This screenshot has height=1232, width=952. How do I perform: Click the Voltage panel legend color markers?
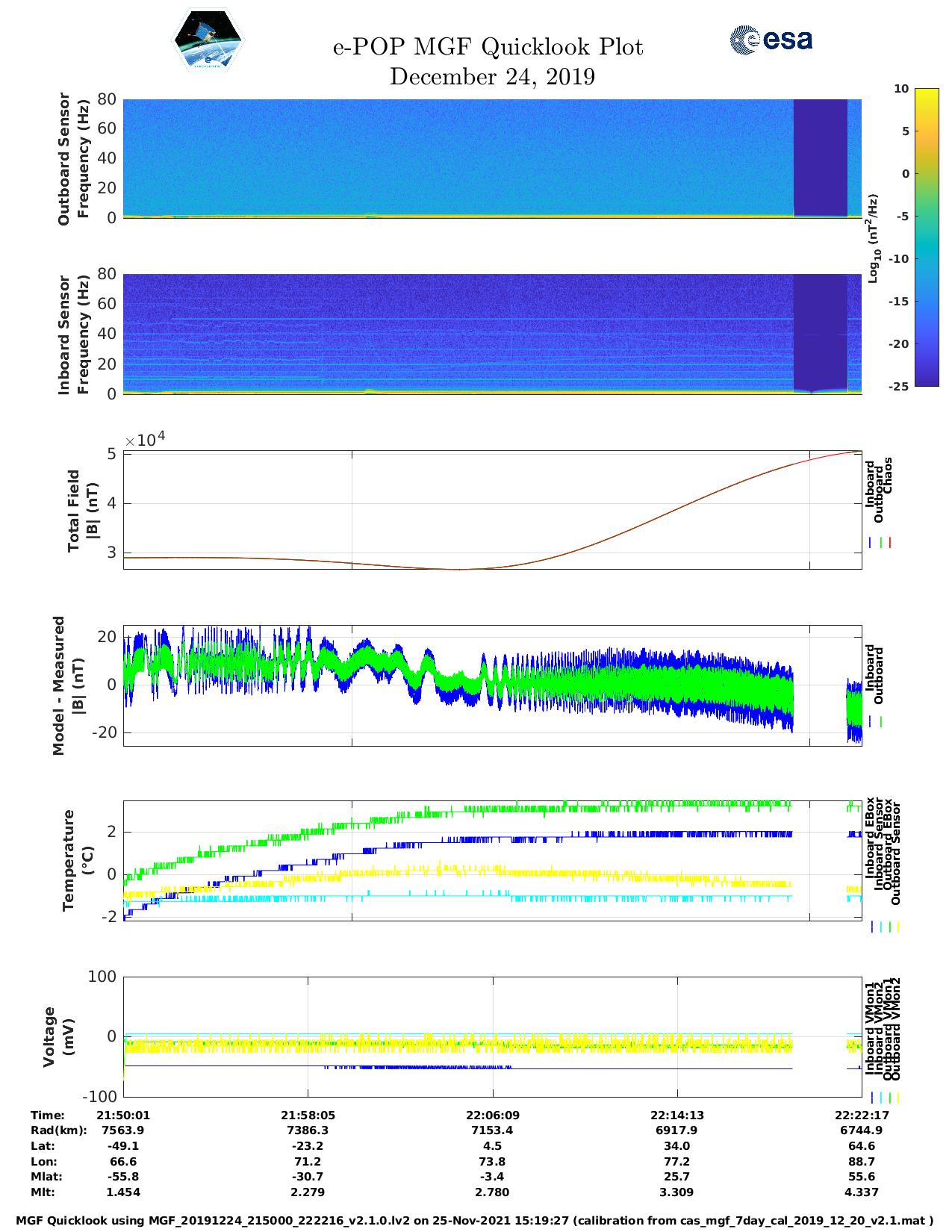tap(884, 1098)
